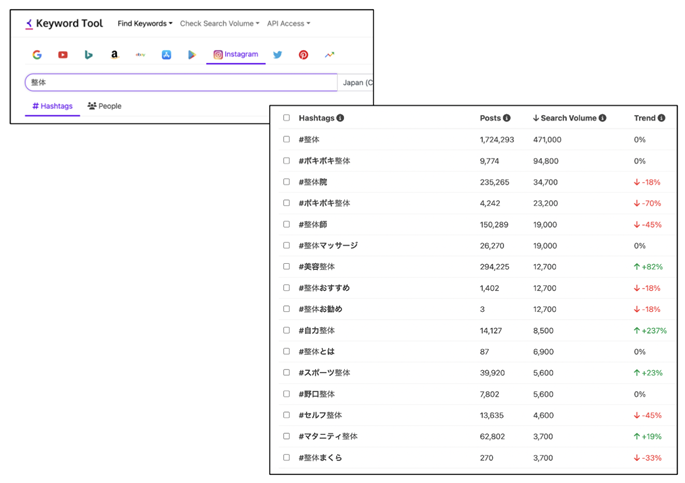Select the Bing platform icon
This screenshot has width=685, height=483.
tap(89, 55)
